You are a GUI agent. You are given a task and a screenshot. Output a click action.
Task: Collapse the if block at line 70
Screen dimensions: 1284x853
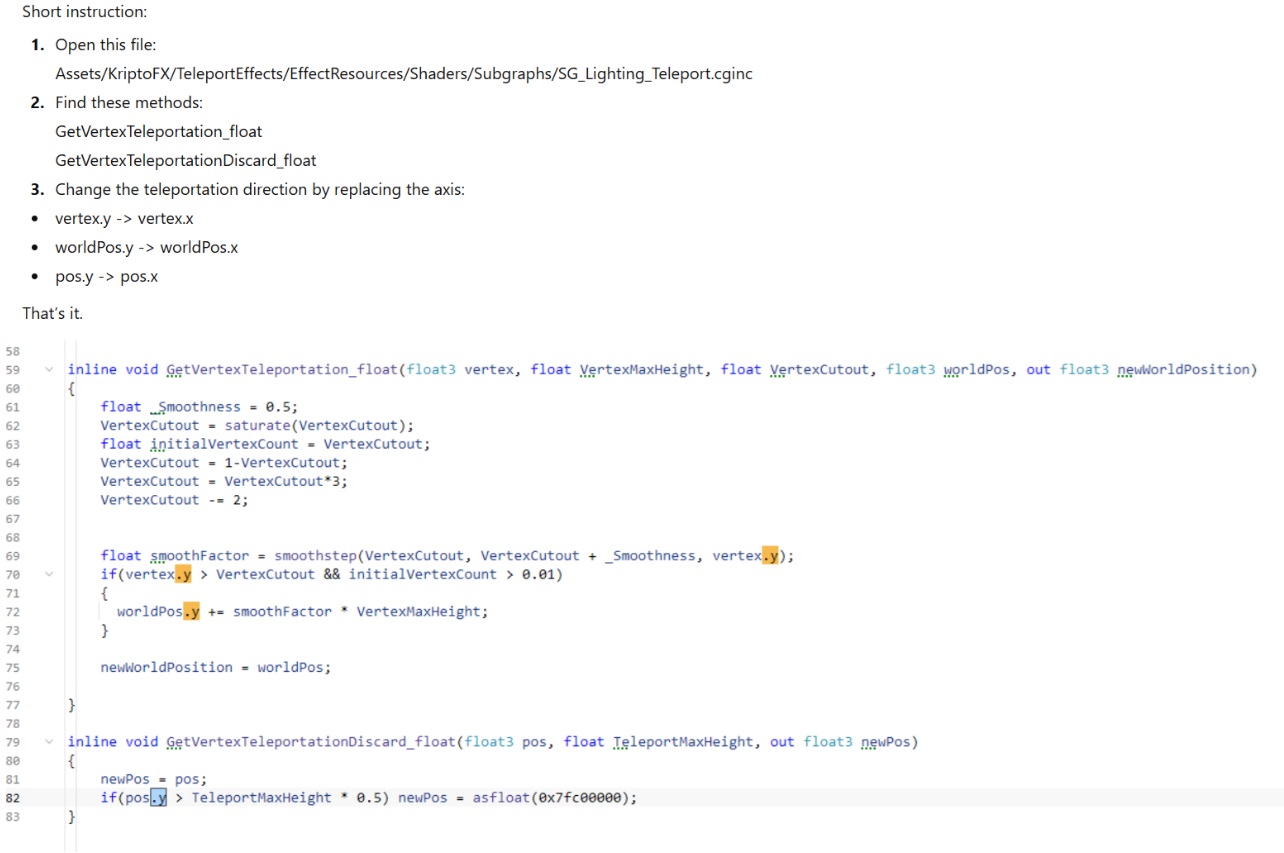coord(49,575)
